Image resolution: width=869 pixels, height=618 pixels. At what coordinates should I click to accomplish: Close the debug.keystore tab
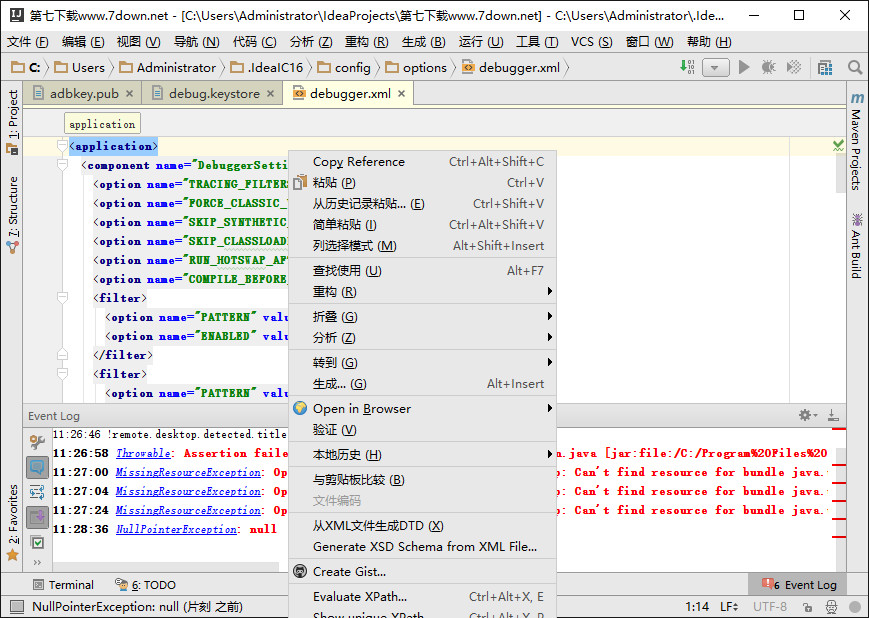tap(270, 94)
